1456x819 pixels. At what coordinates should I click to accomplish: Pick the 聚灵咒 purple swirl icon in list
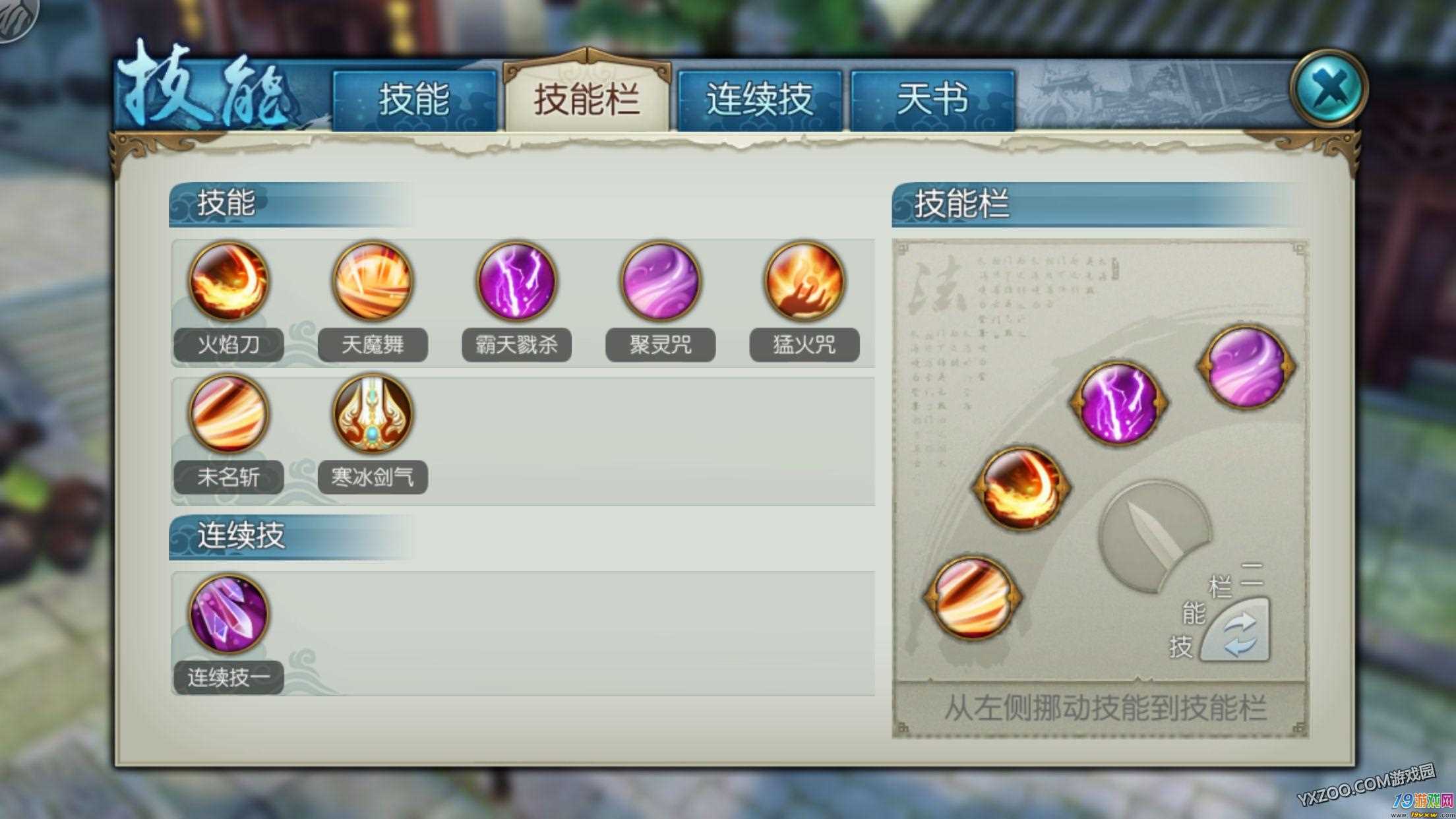point(660,282)
